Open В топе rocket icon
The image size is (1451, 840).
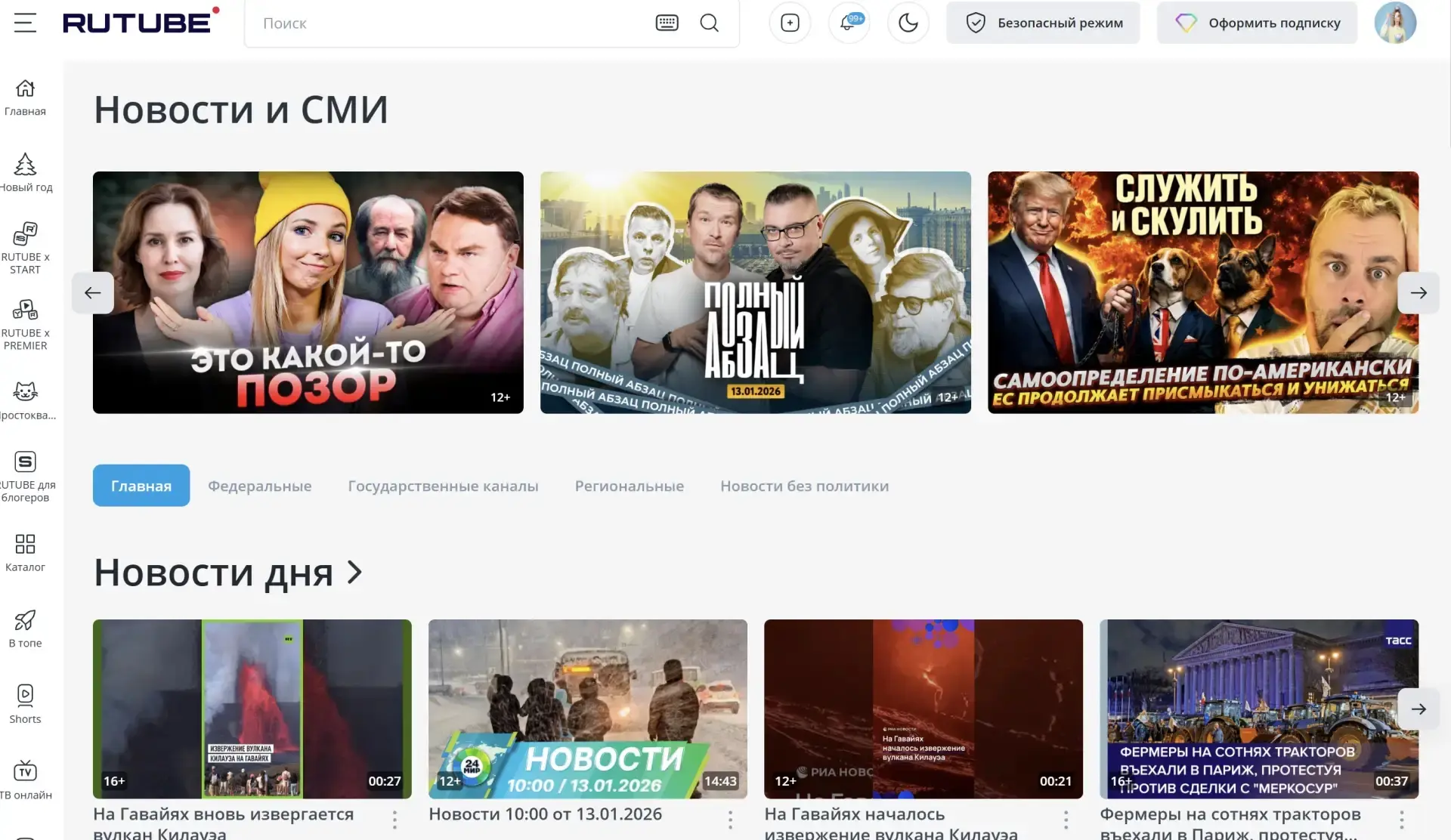25,628
